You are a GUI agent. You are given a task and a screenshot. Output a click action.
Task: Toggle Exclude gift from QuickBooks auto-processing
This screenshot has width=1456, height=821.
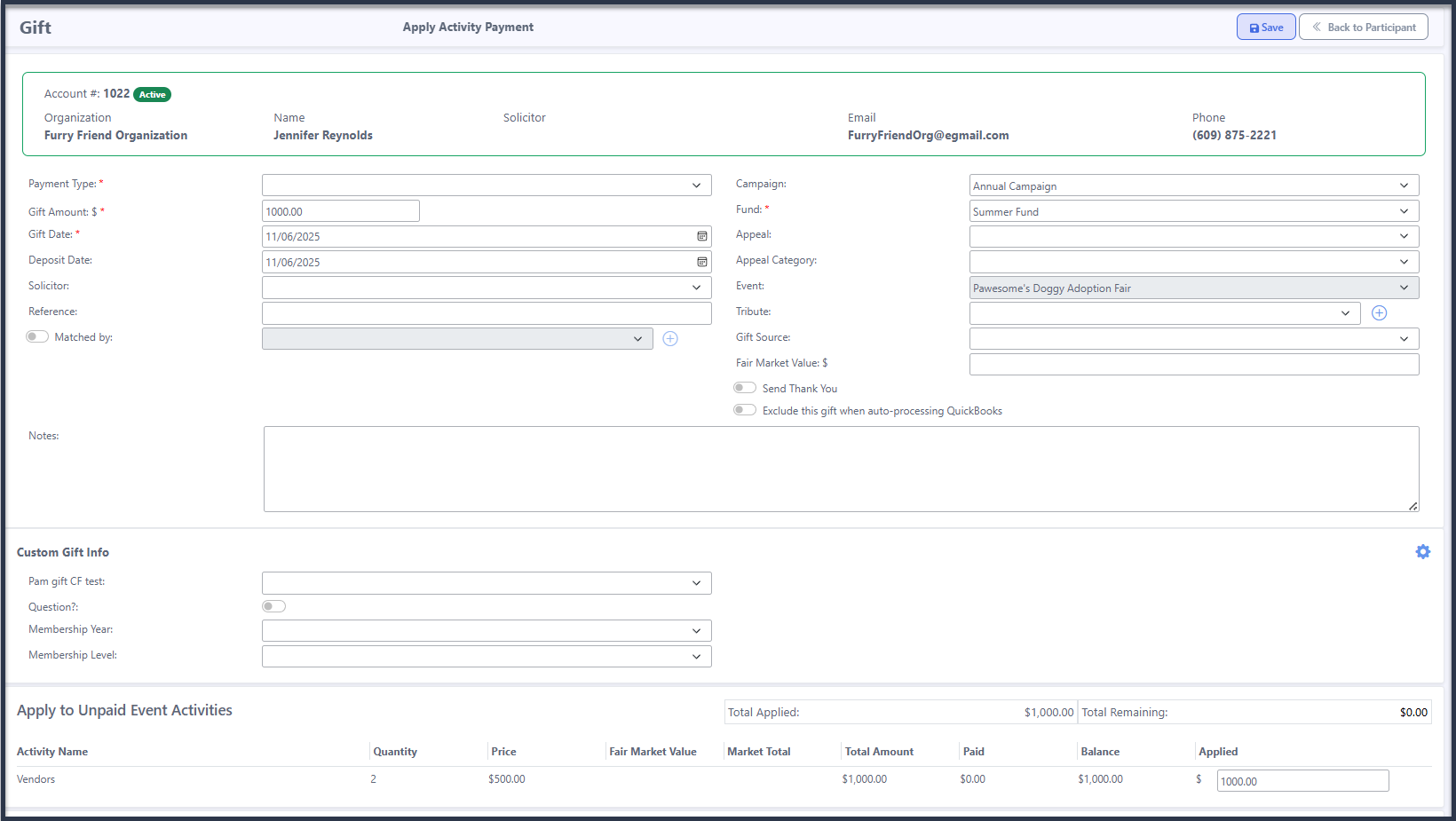[744, 411]
